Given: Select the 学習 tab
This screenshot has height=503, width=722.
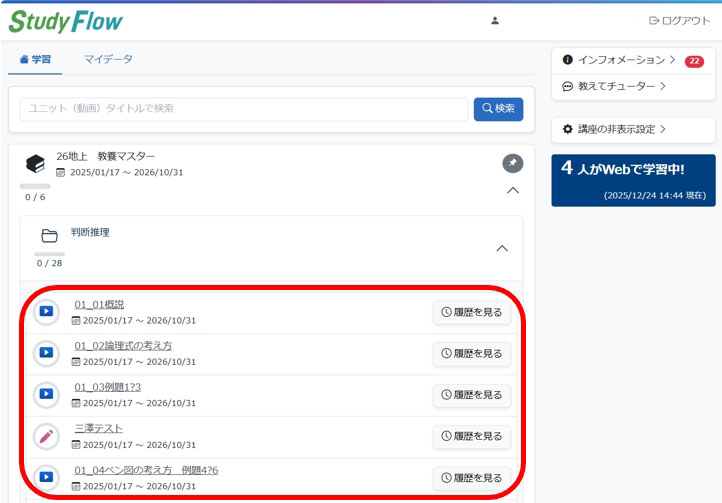Looking at the screenshot, I should click(35, 59).
